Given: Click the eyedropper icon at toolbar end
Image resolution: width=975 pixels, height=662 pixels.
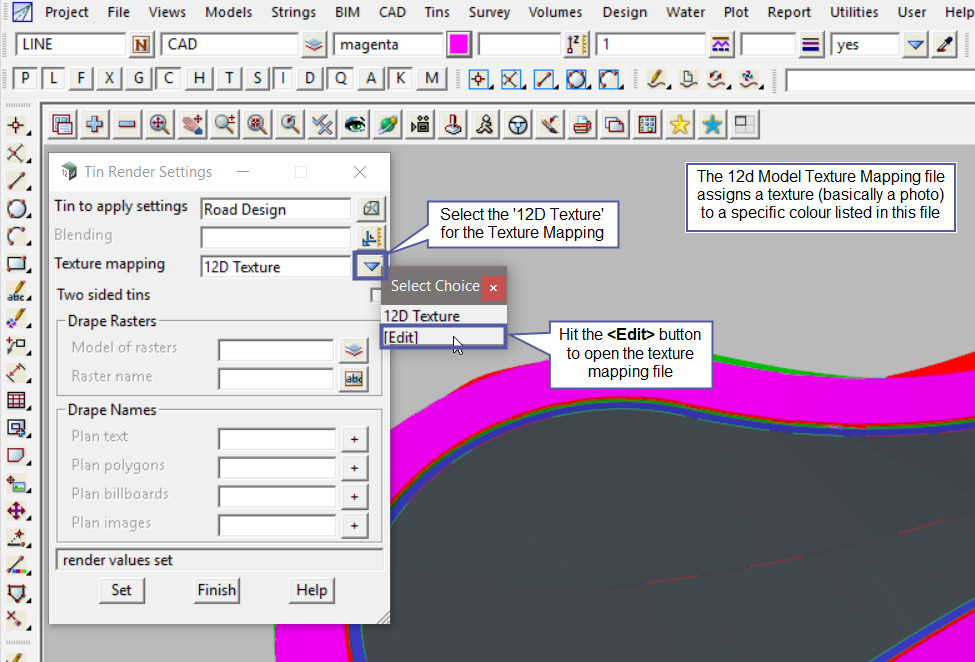Looking at the screenshot, I should point(945,45).
